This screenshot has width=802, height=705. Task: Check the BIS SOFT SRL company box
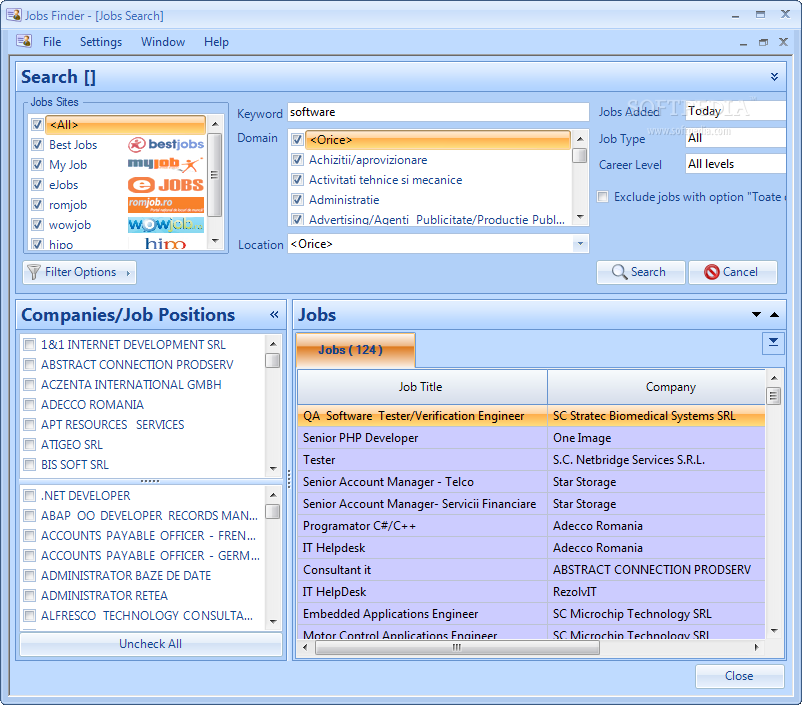pos(30,465)
